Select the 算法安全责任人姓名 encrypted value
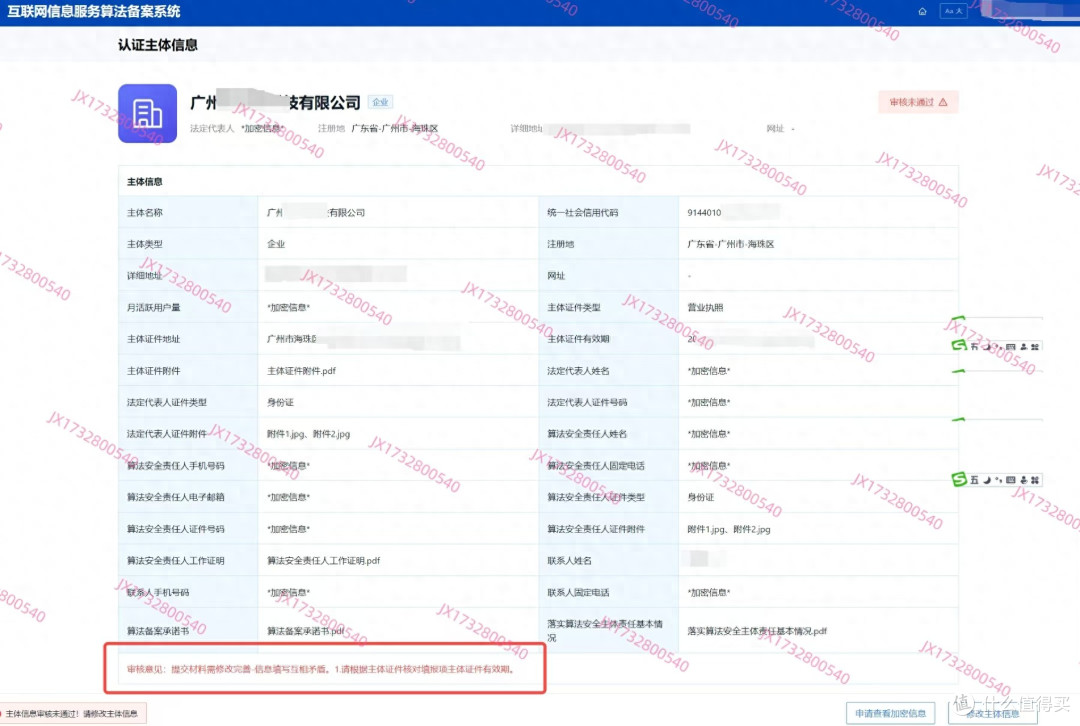The height and width of the screenshot is (726, 1080). 709,434
